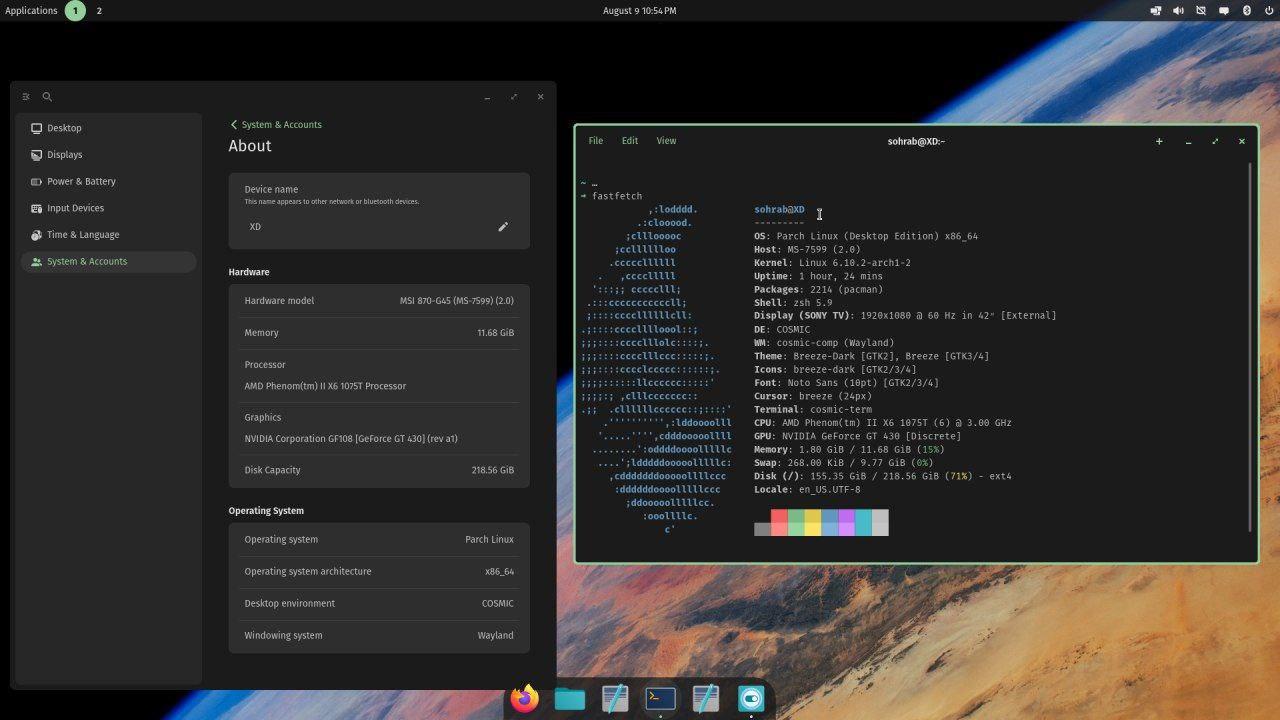Open the date and time calendar
This screenshot has height=720, width=1280.
pos(640,11)
